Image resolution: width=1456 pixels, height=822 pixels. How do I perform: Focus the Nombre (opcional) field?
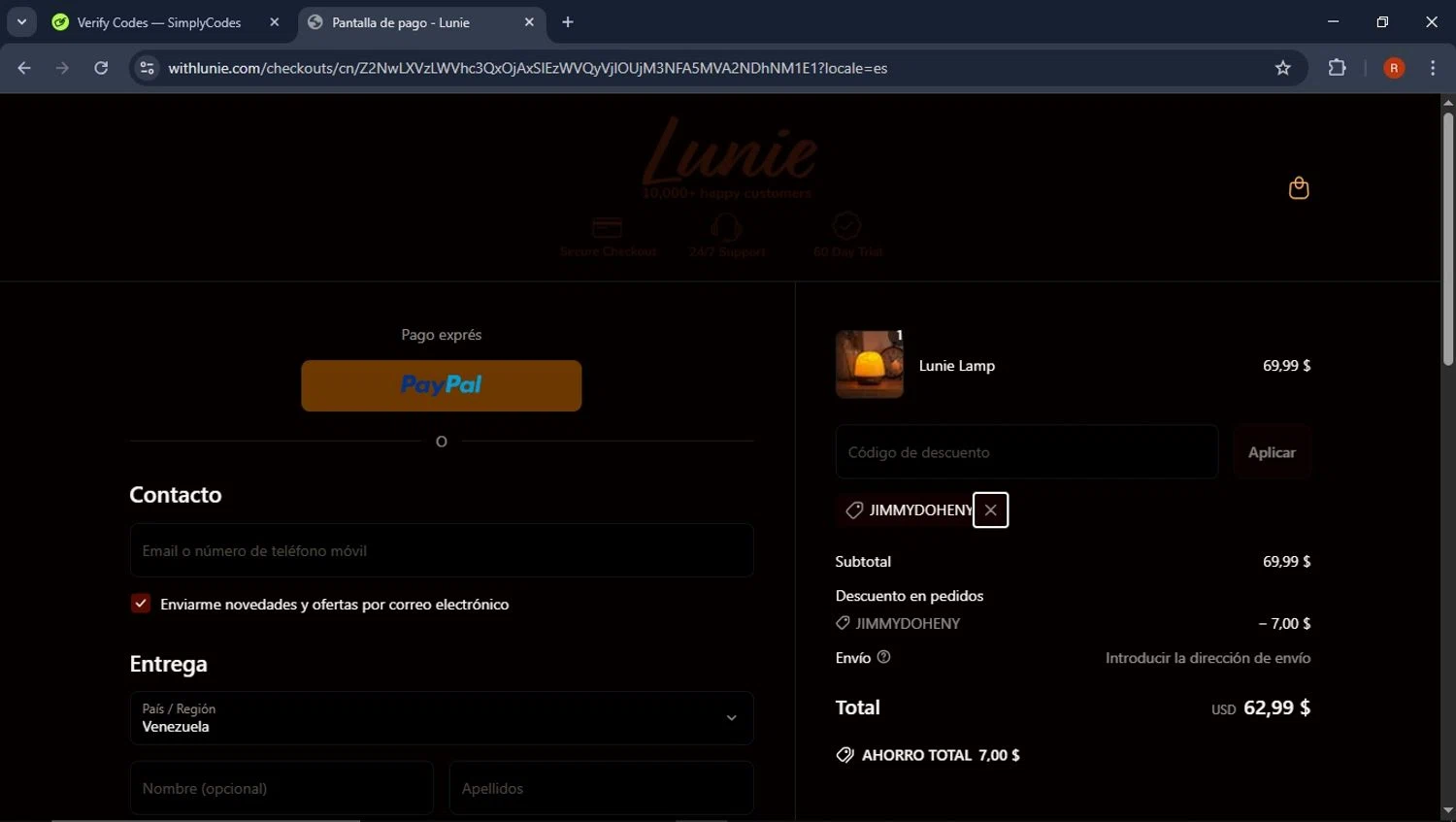(281, 788)
